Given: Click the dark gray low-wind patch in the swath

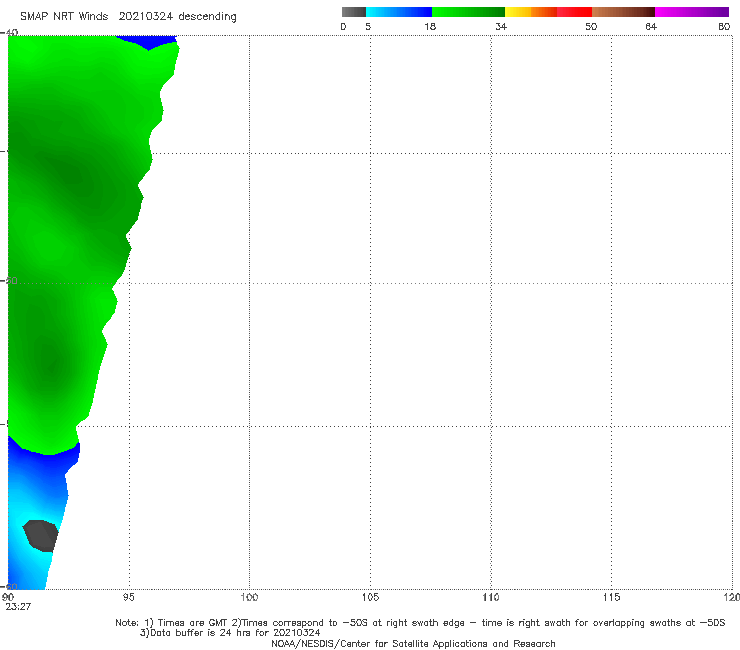Looking at the screenshot, I should (x=42, y=535).
